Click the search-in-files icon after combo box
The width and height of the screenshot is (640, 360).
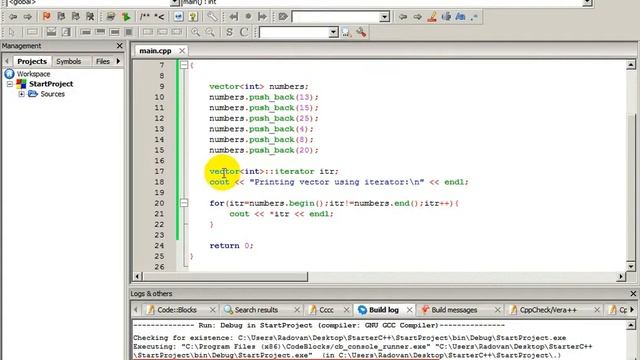pyautogui.click(x=347, y=32)
